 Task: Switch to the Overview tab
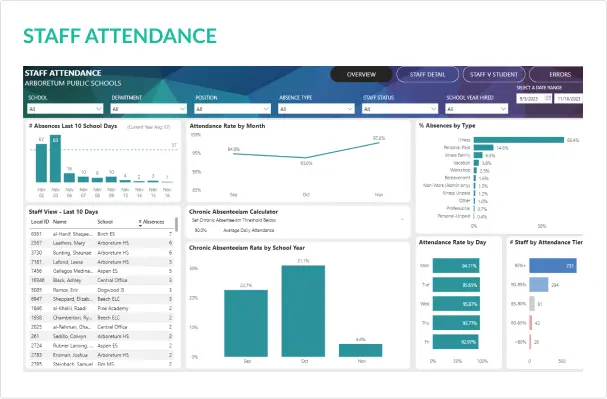pyautogui.click(x=361, y=74)
